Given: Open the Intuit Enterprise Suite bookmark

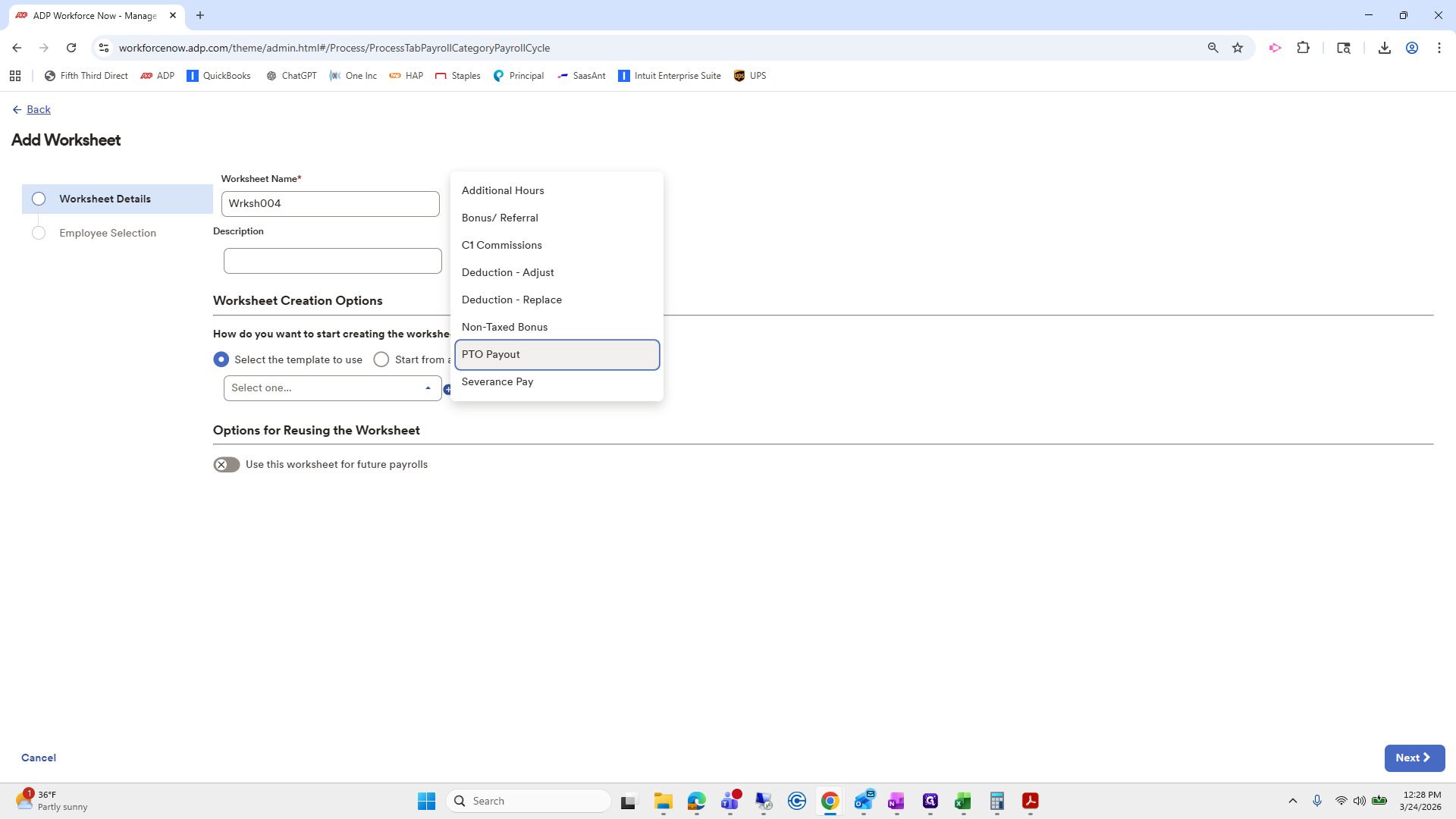Looking at the screenshot, I should pyautogui.click(x=670, y=75).
